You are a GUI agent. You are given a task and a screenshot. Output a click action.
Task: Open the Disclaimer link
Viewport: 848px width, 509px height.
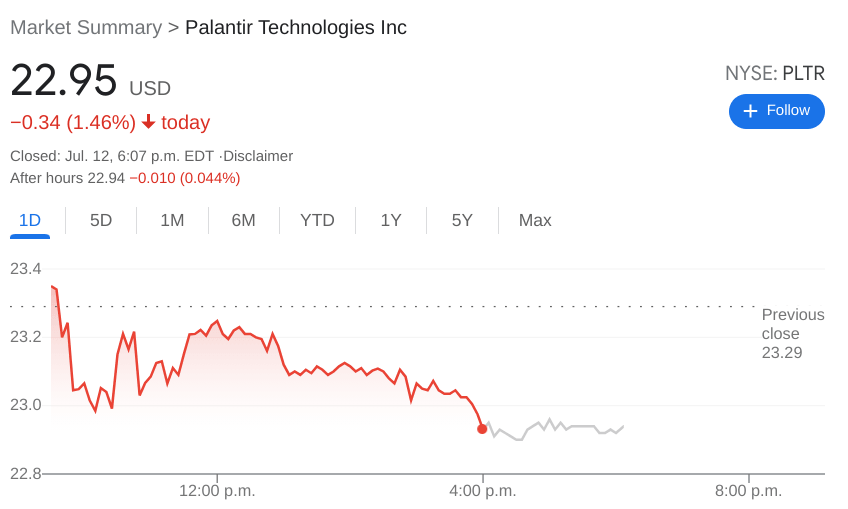[259, 156]
